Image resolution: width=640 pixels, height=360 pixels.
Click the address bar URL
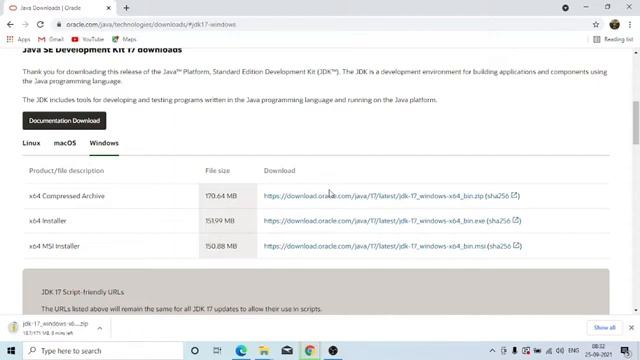click(x=151, y=24)
